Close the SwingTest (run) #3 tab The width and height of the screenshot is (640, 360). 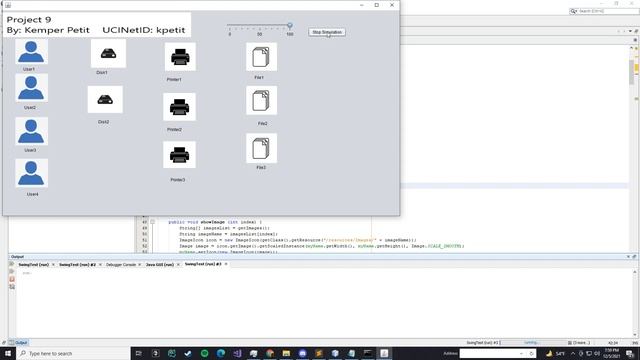[226, 264]
